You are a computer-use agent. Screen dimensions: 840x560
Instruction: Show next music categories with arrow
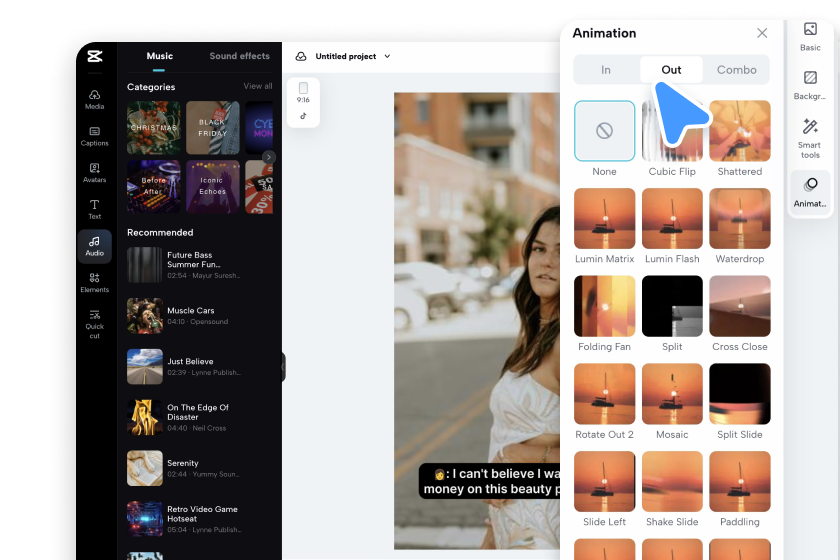pyautogui.click(x=268, y=157)
